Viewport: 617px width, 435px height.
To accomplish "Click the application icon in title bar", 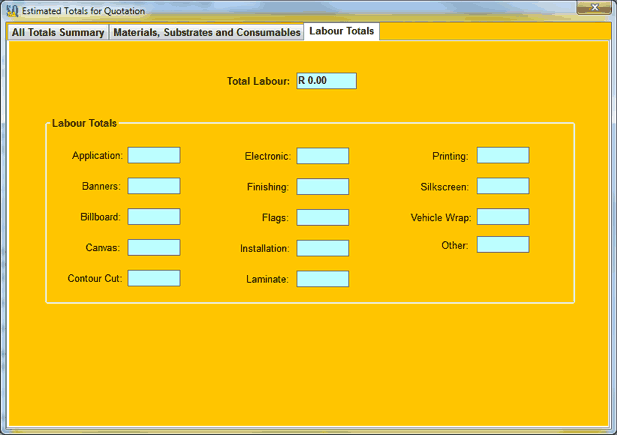I will 12,11.
